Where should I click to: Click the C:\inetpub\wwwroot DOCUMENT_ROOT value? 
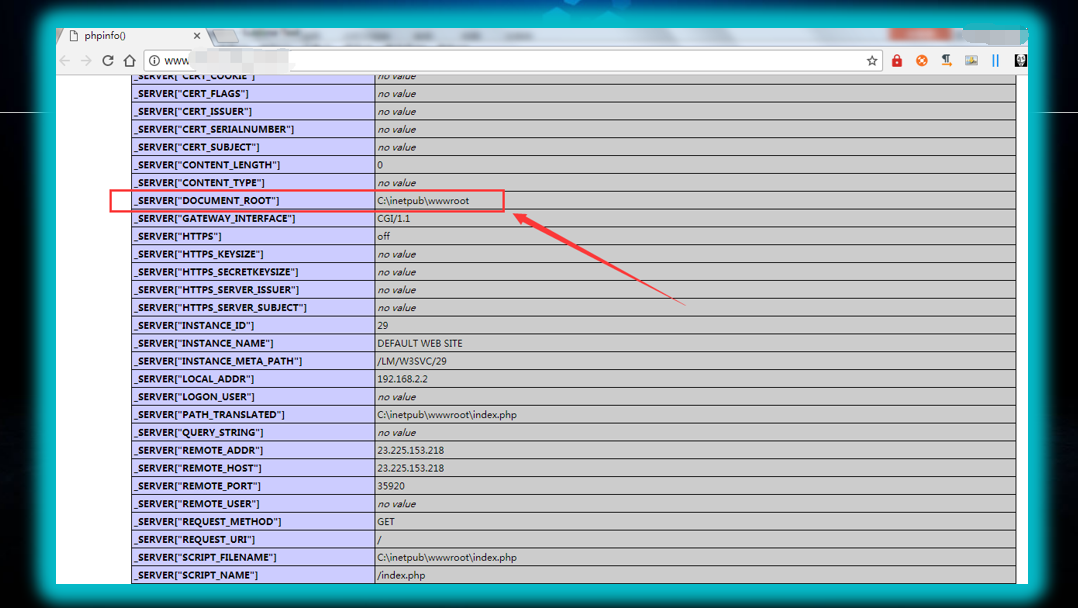(x=423, y=201)
